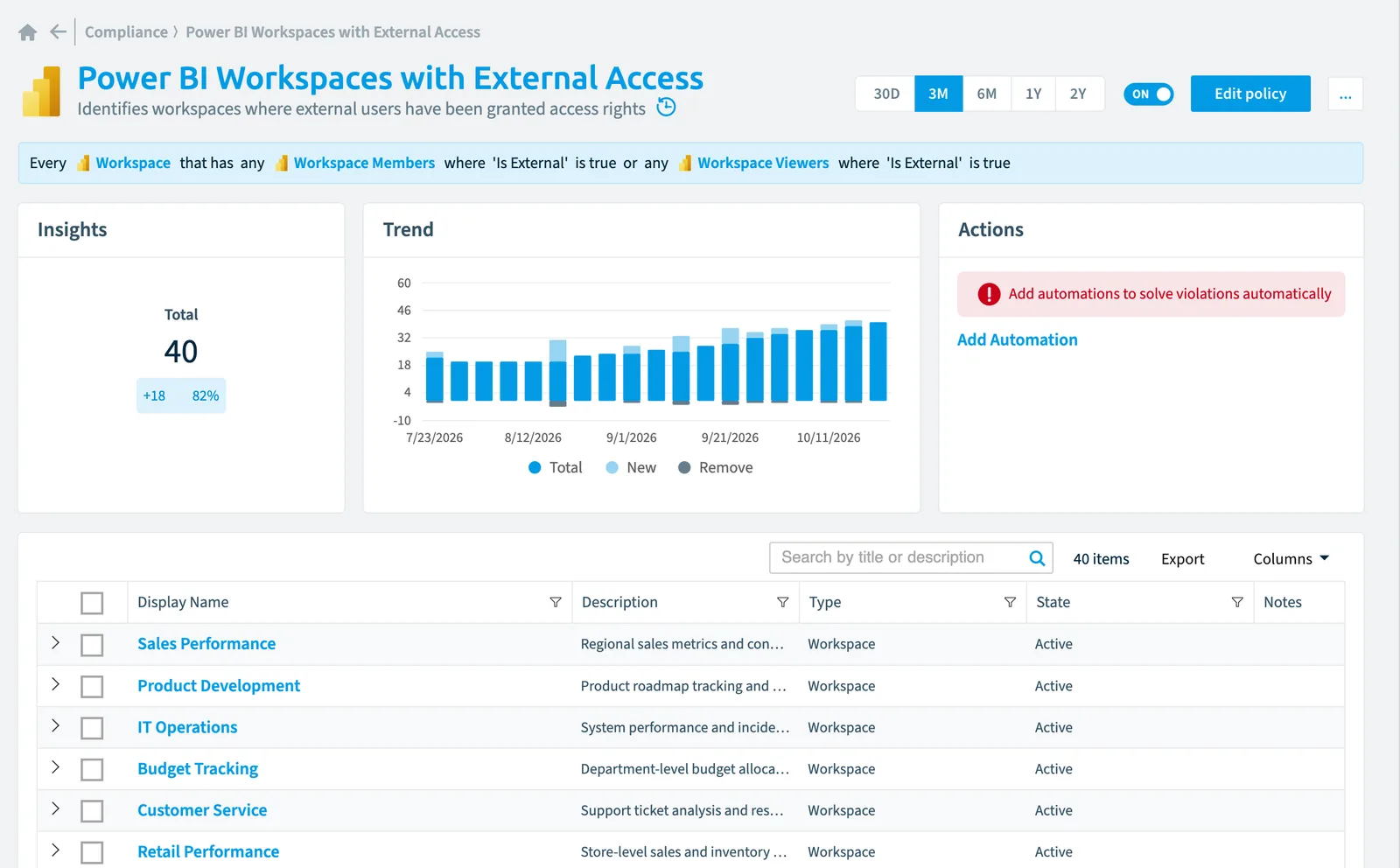This screenshot has width=1400, height=868.
Task: Open the Type column filter
Action: coord(1010,602)
